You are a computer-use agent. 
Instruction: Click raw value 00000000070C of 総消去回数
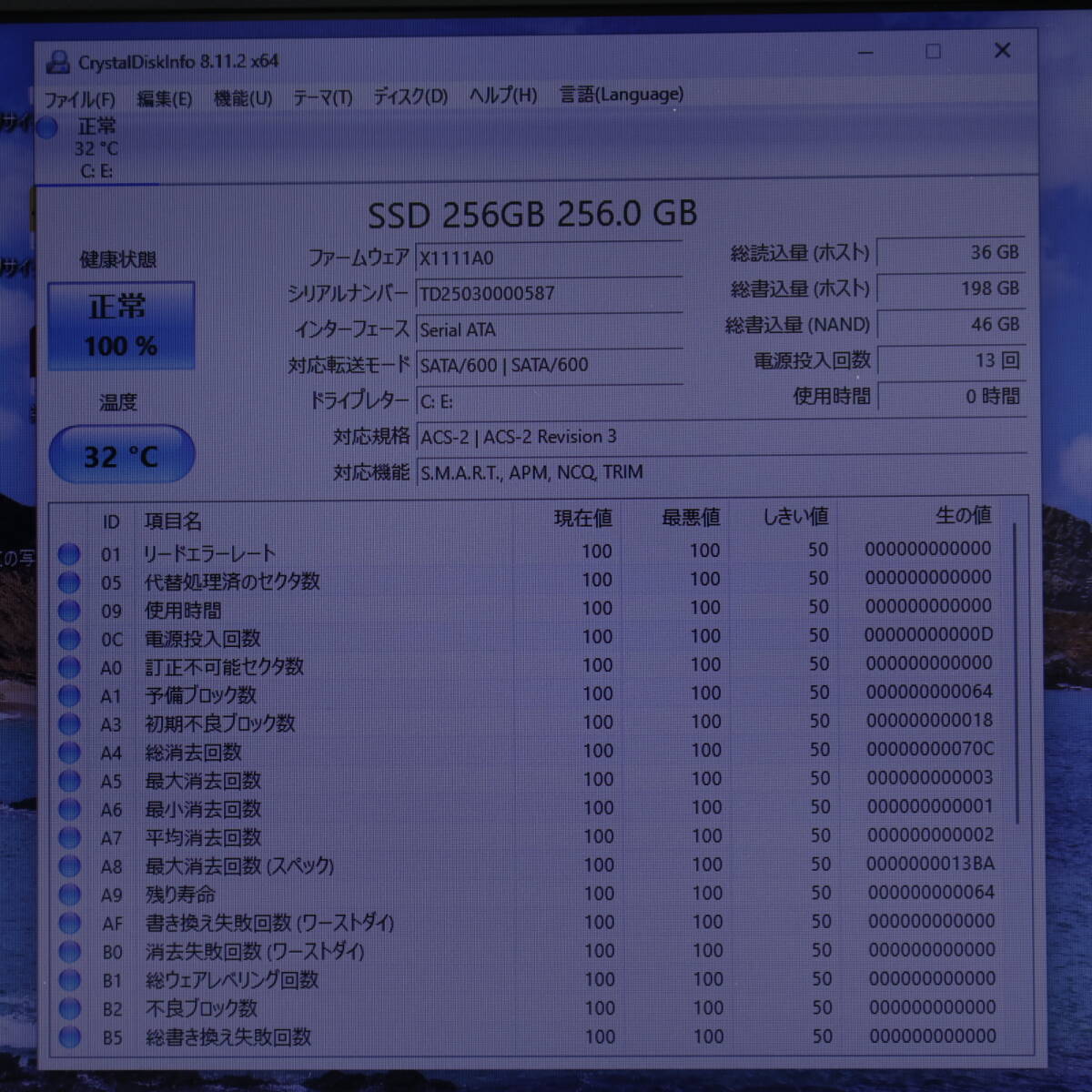(930, 749)
